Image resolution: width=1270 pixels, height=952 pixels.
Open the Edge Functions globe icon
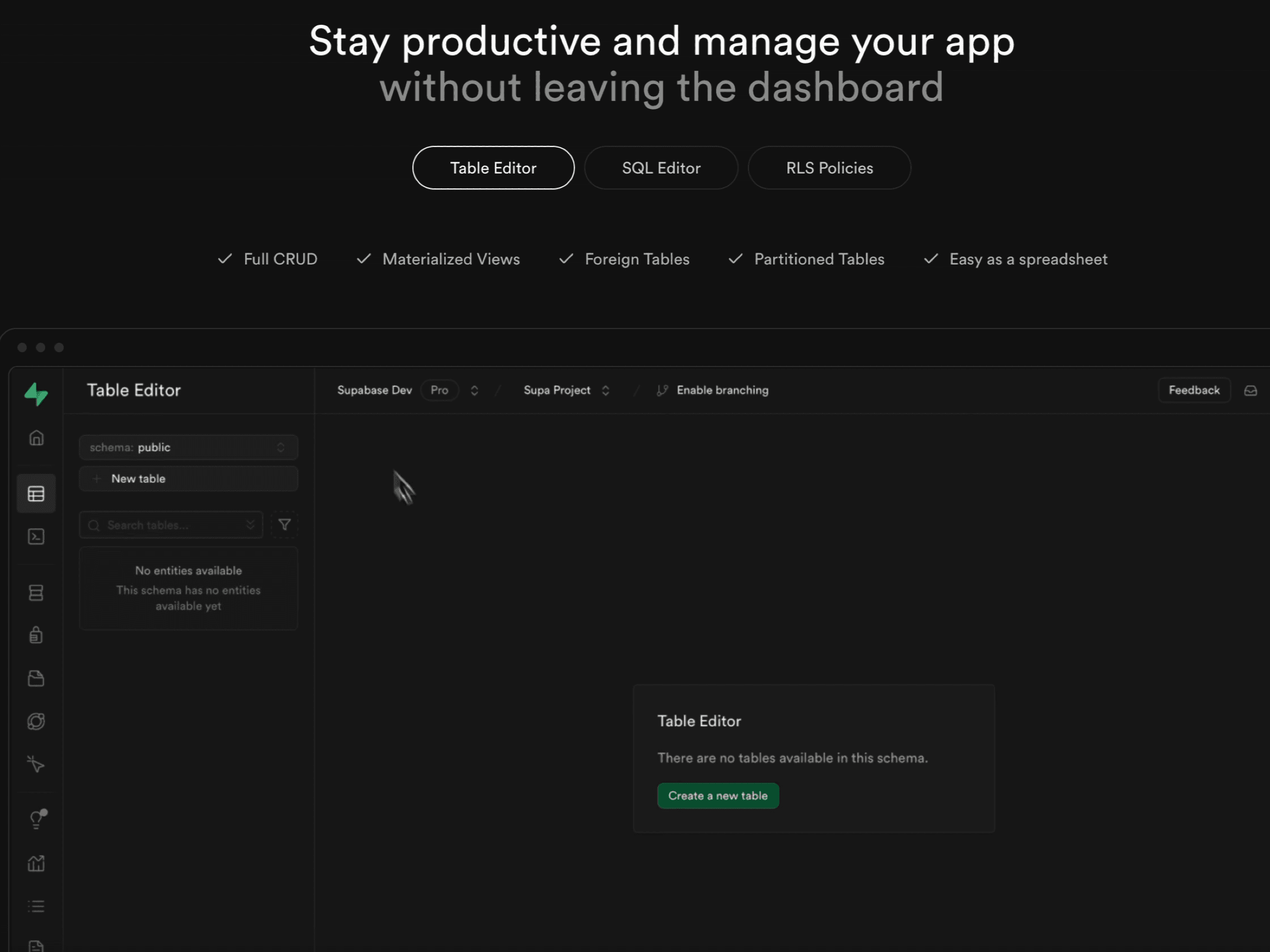(36, 721)
